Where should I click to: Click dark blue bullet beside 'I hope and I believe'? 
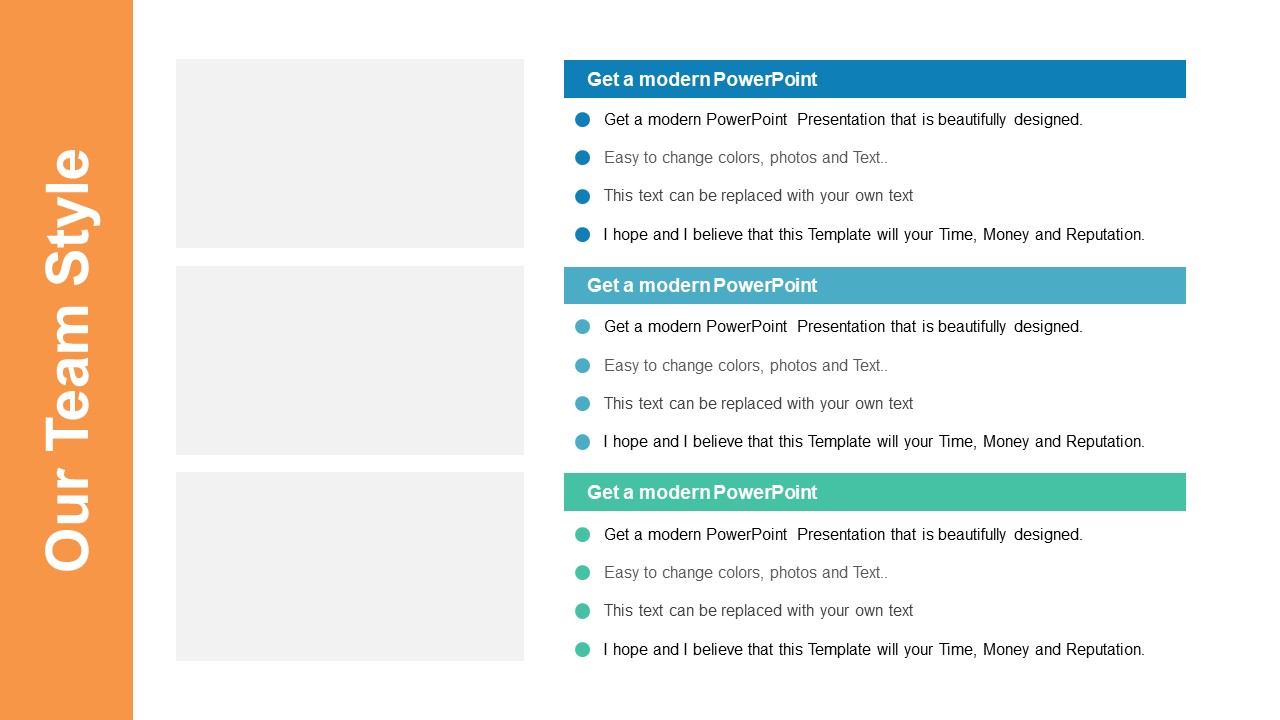583,235
